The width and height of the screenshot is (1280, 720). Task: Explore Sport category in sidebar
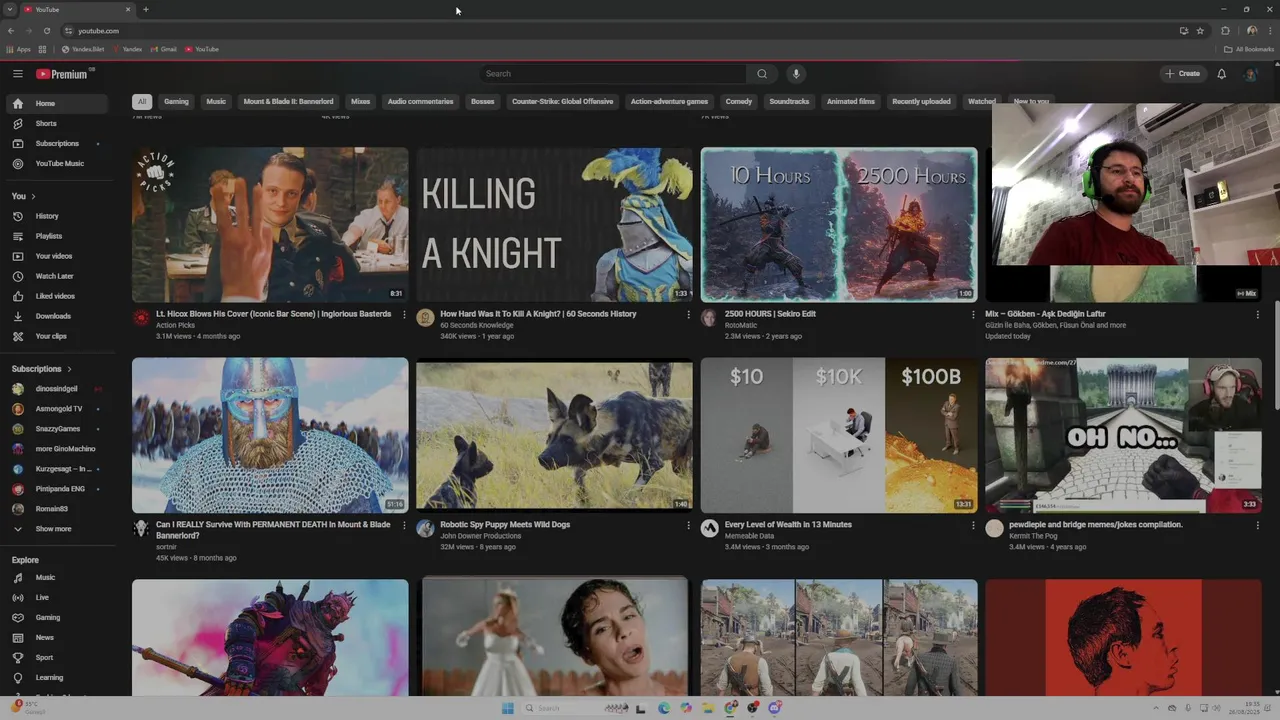[x=56, y=657]
